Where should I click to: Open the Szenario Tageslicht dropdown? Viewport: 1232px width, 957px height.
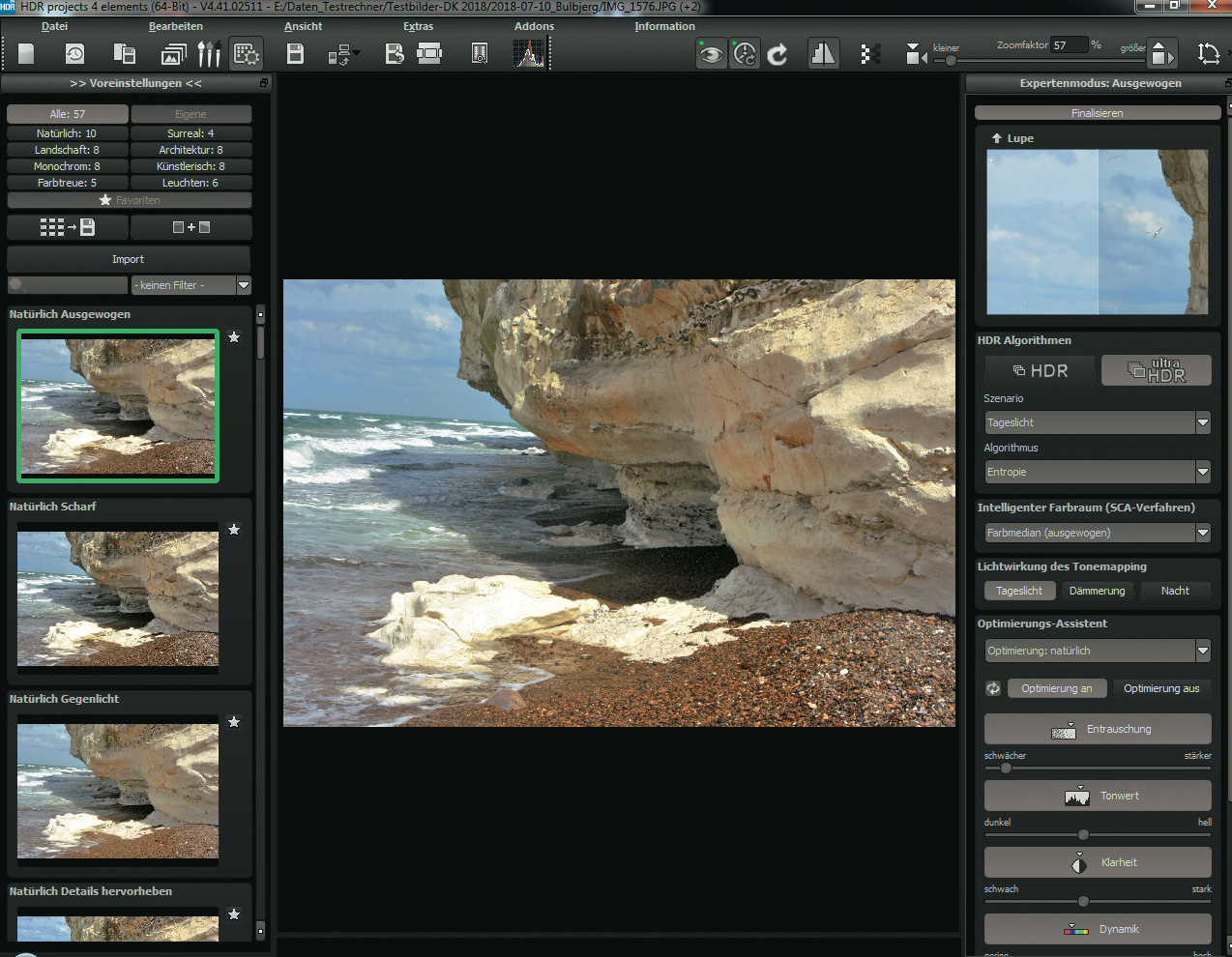tap(1203, 422)
